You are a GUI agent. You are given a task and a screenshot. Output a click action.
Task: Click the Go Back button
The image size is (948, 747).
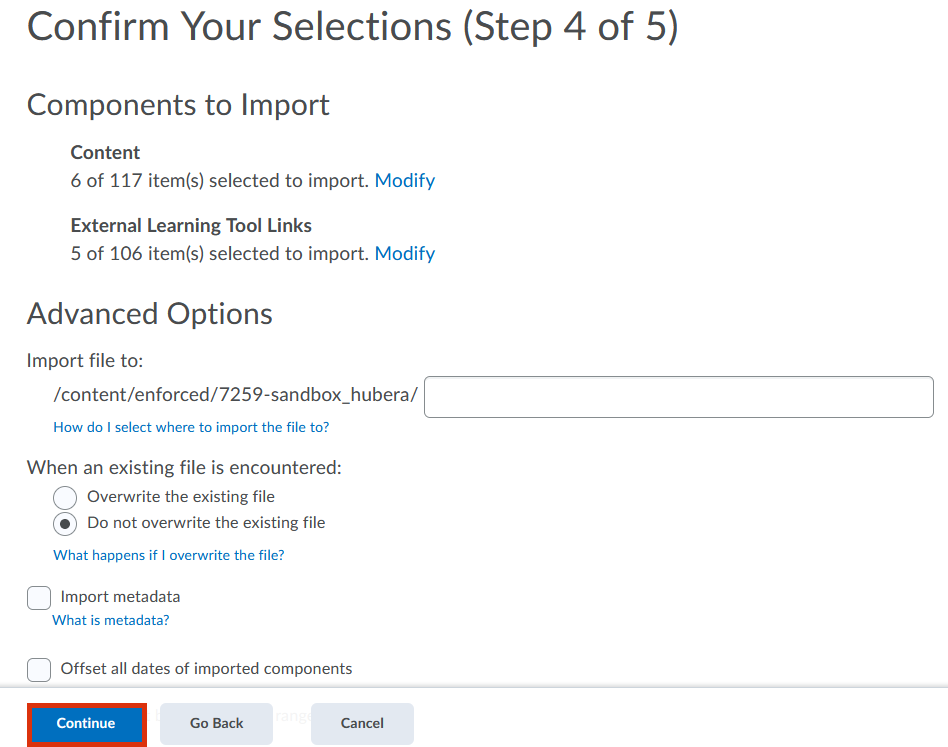click(x=216, y=723)
